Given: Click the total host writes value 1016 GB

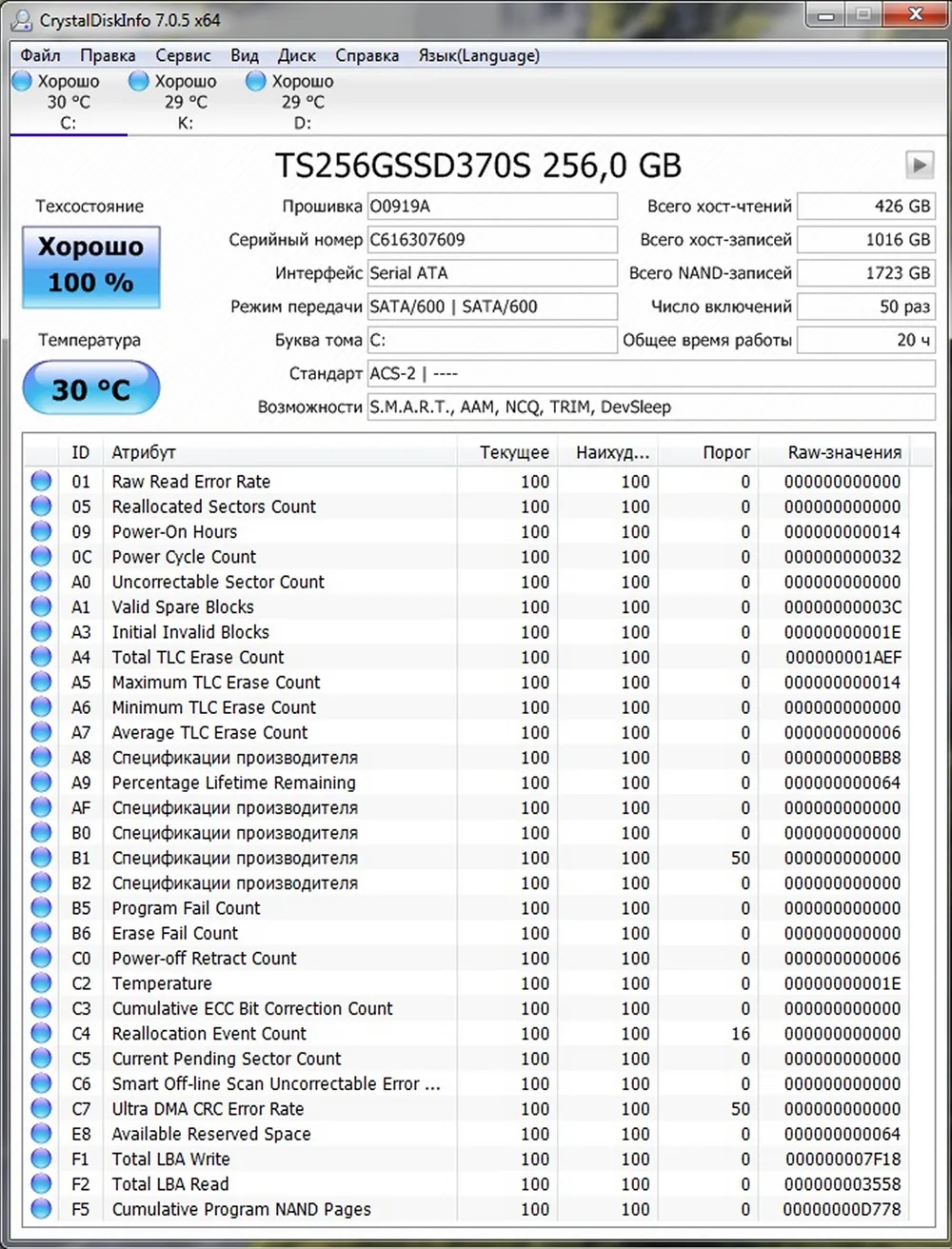Looking at the screenshot, I should (x=866, y=240).
